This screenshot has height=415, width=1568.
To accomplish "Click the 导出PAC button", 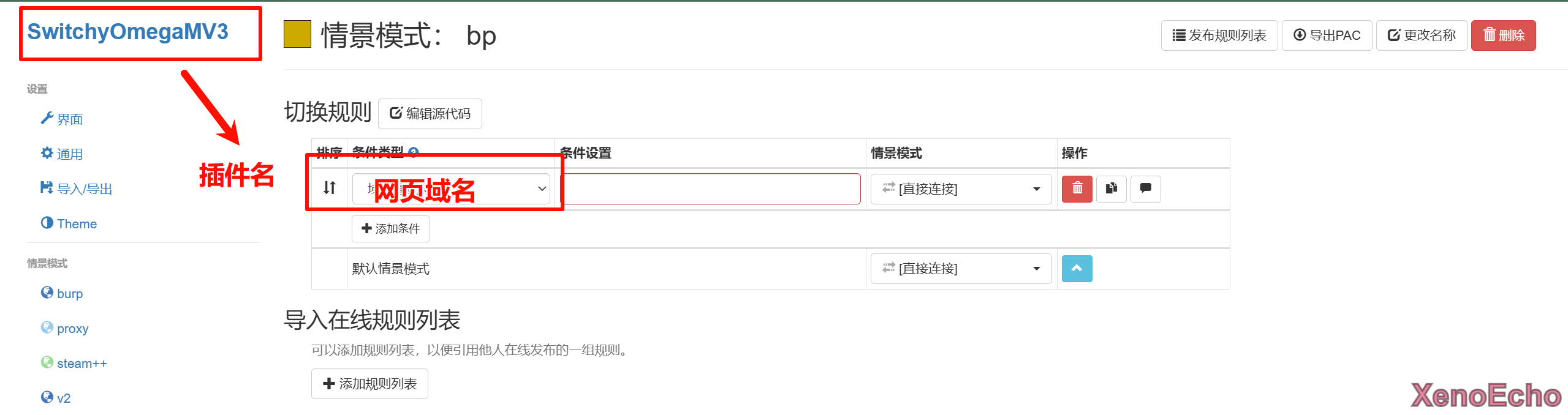I will click(1327, 36).
